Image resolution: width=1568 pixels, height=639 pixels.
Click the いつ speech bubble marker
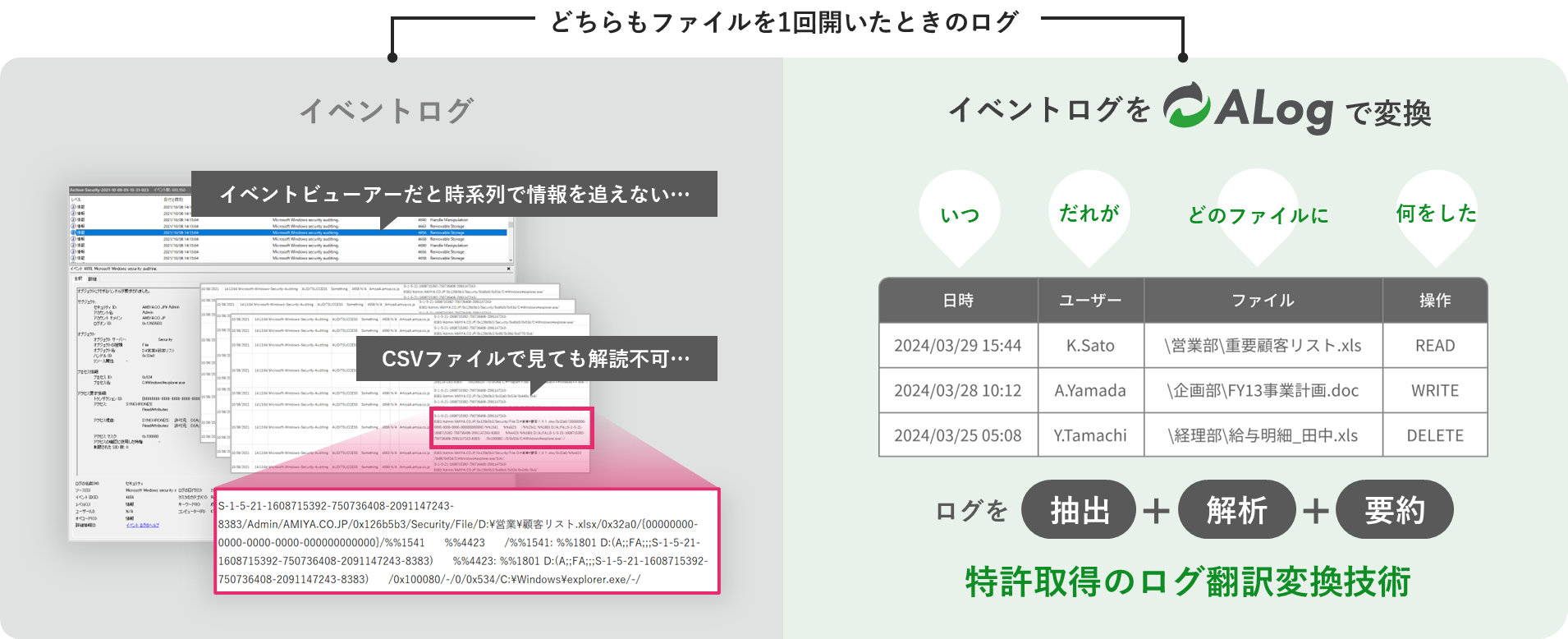click(960, 215)
